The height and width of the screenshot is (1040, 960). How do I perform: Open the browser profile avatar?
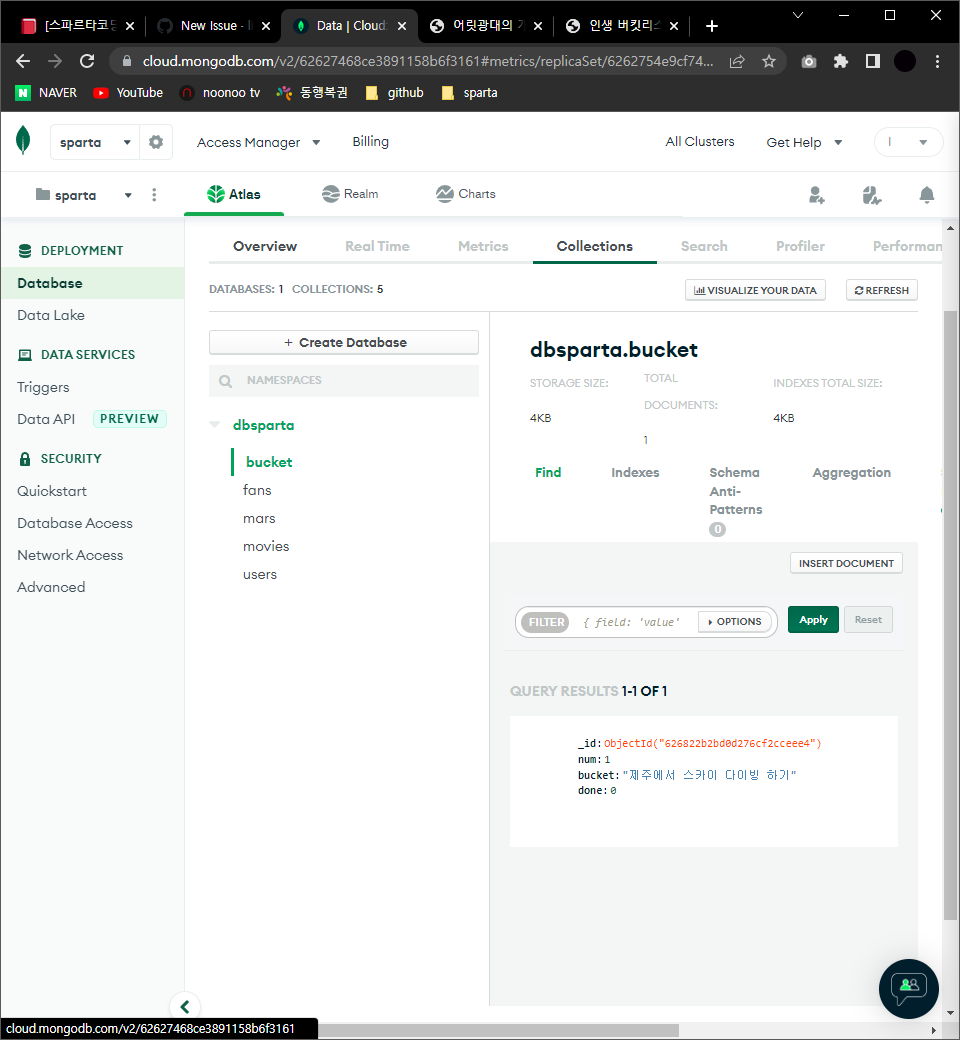905,61
